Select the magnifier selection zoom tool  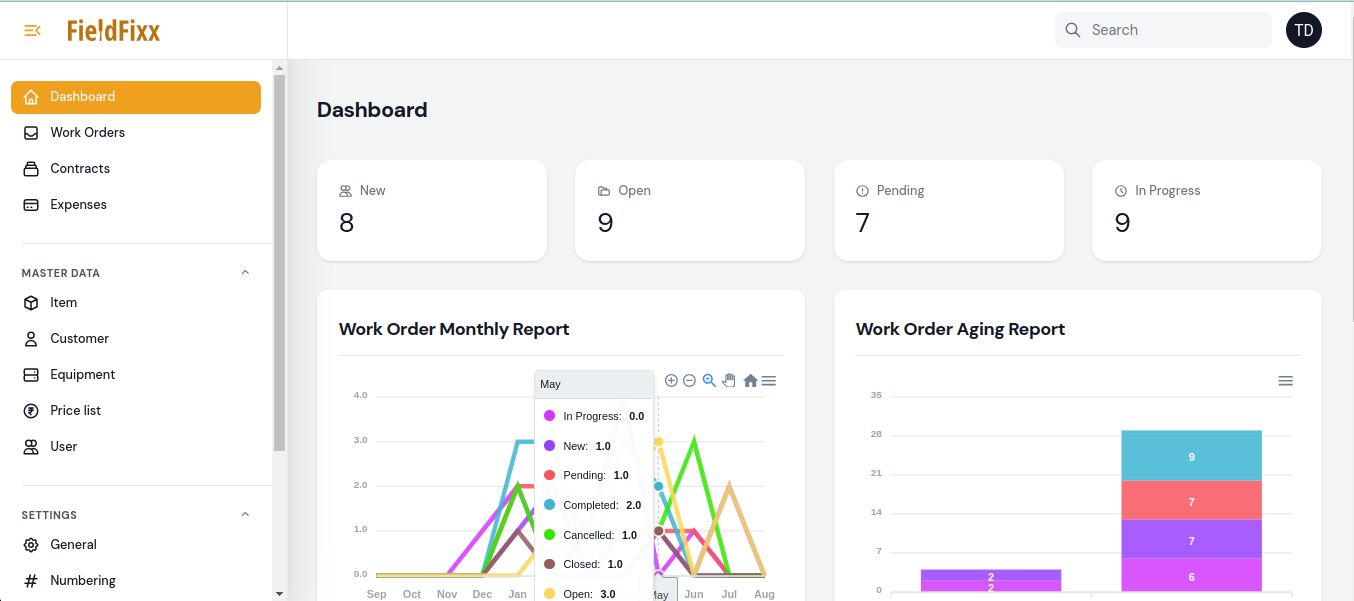tap(709, 381)
